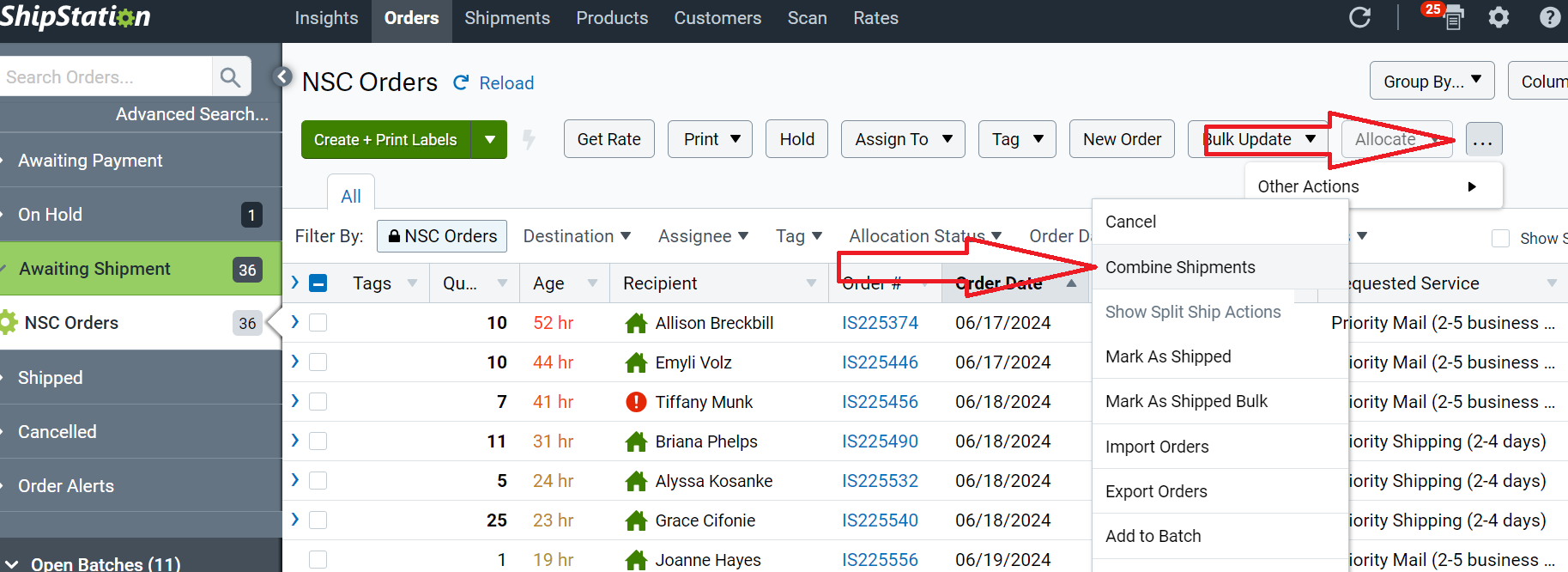1568x572 pixels.
Task: Expand the Allison Breckbill order row
Action: tap(295, 322)
